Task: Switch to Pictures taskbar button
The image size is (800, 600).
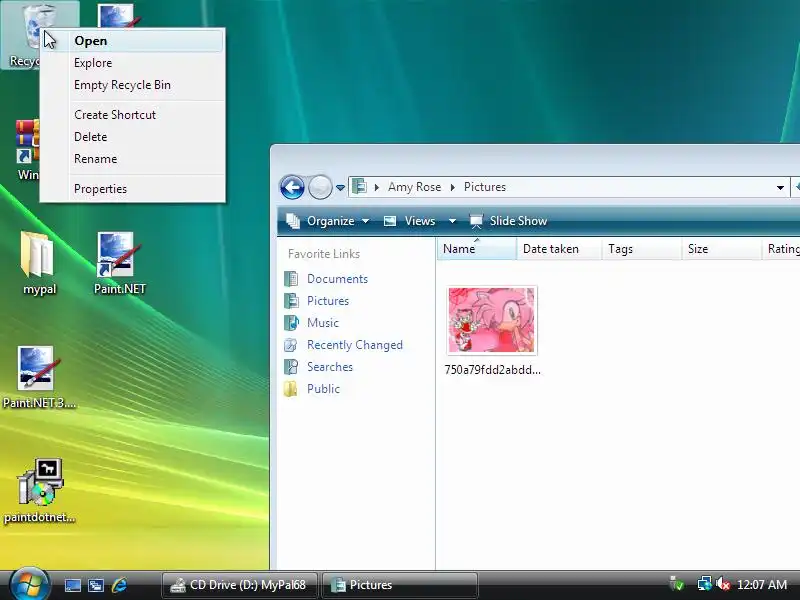Action: 400,585
